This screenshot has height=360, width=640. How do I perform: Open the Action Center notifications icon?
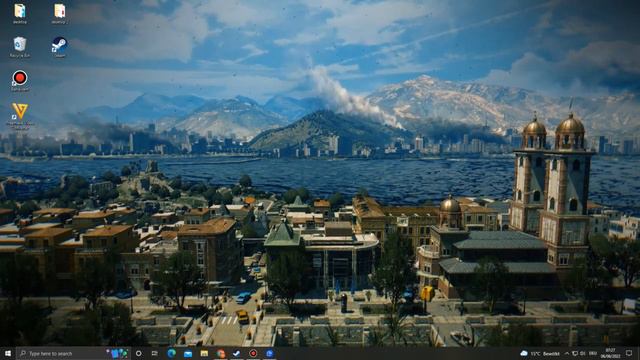[629, 353]
